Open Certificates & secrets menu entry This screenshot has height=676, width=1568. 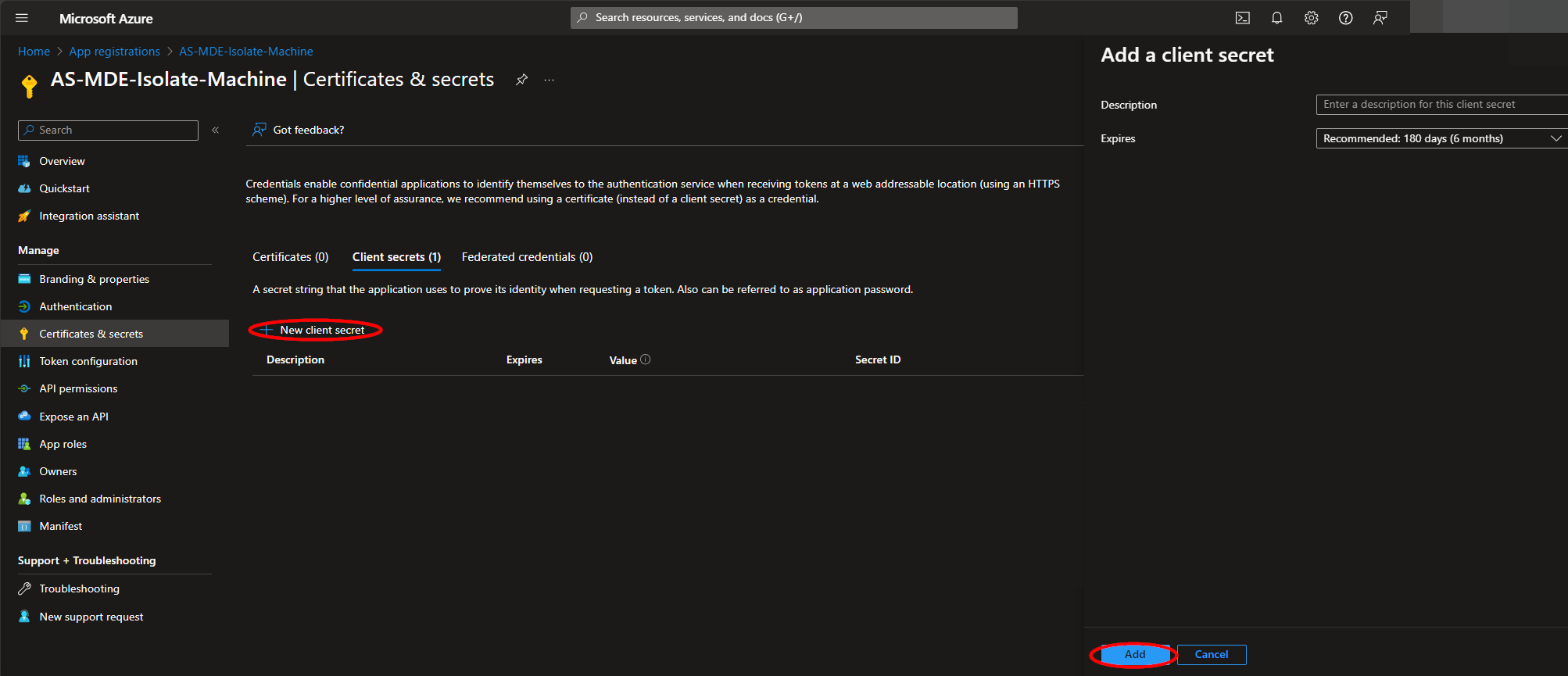coord(115,334)
